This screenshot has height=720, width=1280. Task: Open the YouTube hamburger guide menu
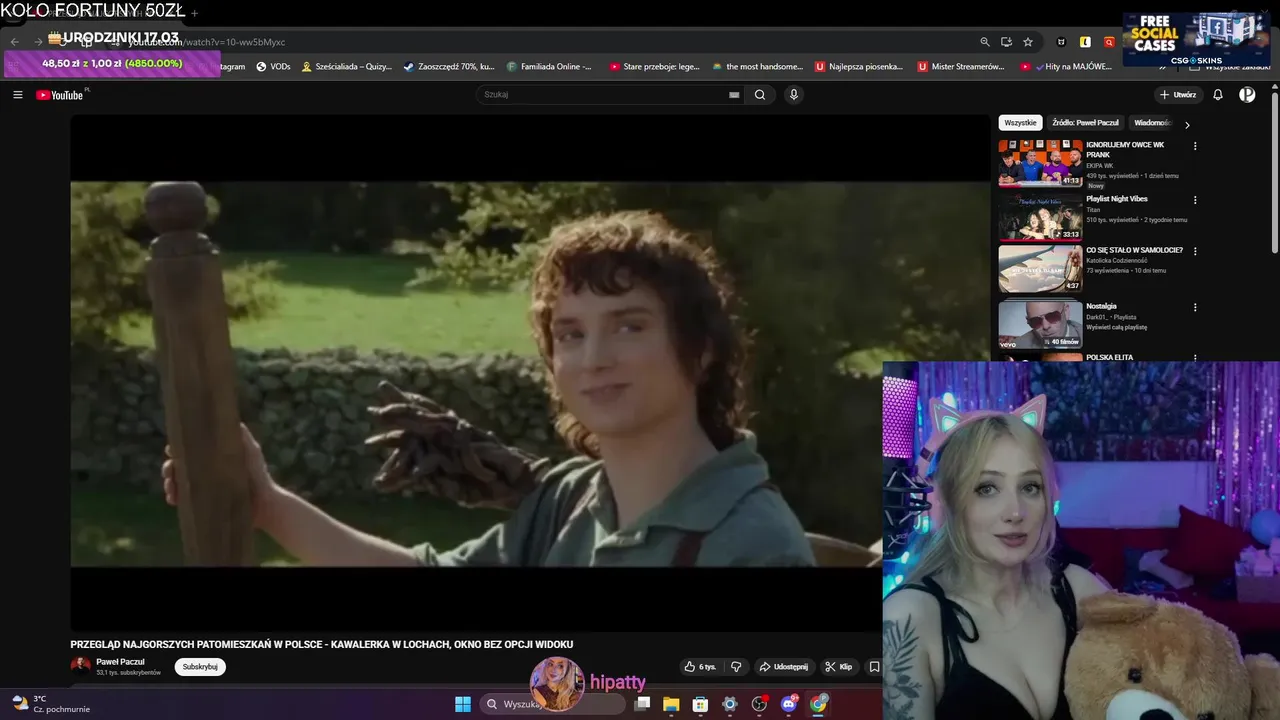18,95
